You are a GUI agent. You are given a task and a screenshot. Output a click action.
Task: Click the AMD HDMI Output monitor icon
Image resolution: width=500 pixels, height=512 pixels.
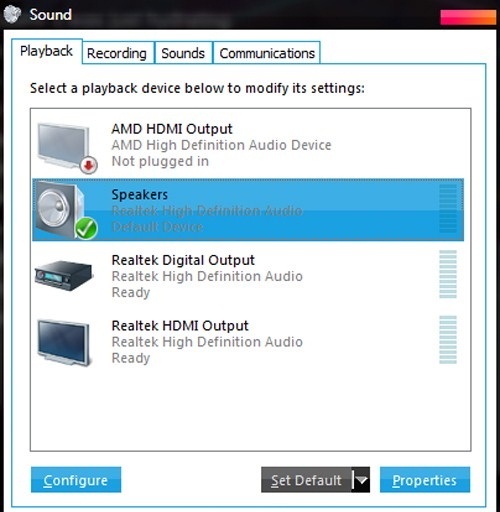click(67, 148)
